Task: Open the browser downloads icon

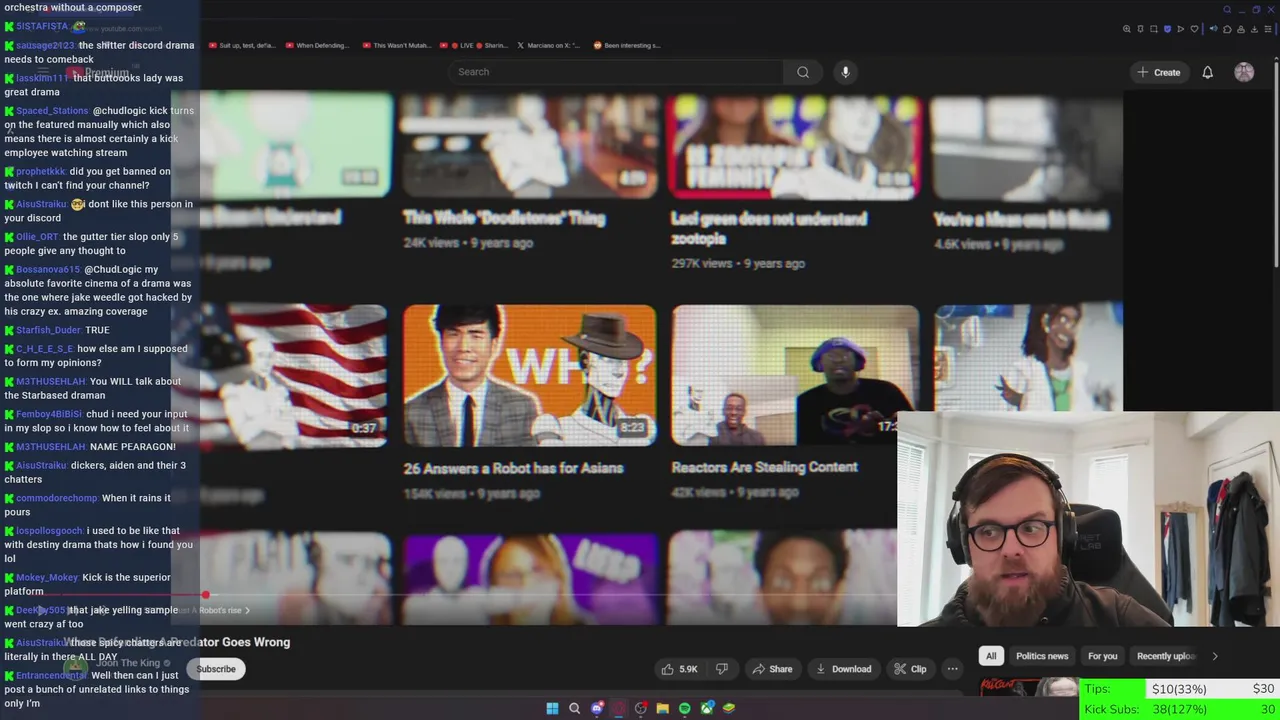Action: [1254, 29]
